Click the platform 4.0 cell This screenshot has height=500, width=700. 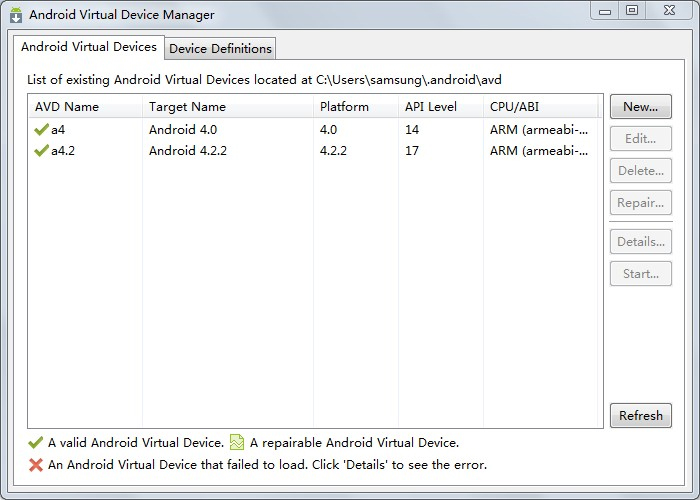(328, 130)
